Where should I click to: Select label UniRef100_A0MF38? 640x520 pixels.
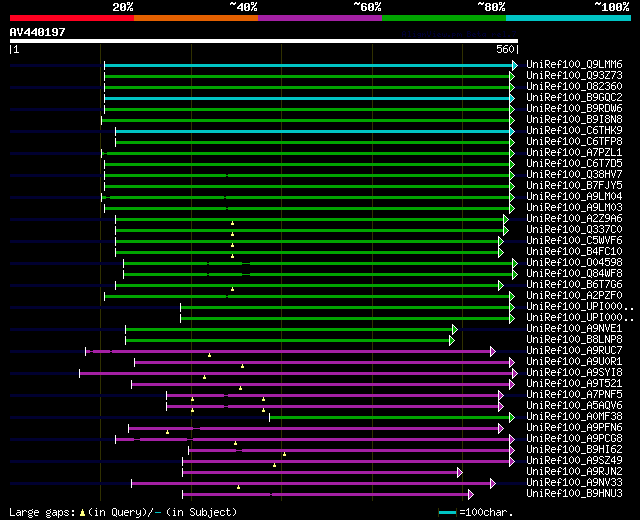pyautogui.click(x=574, y=417)
